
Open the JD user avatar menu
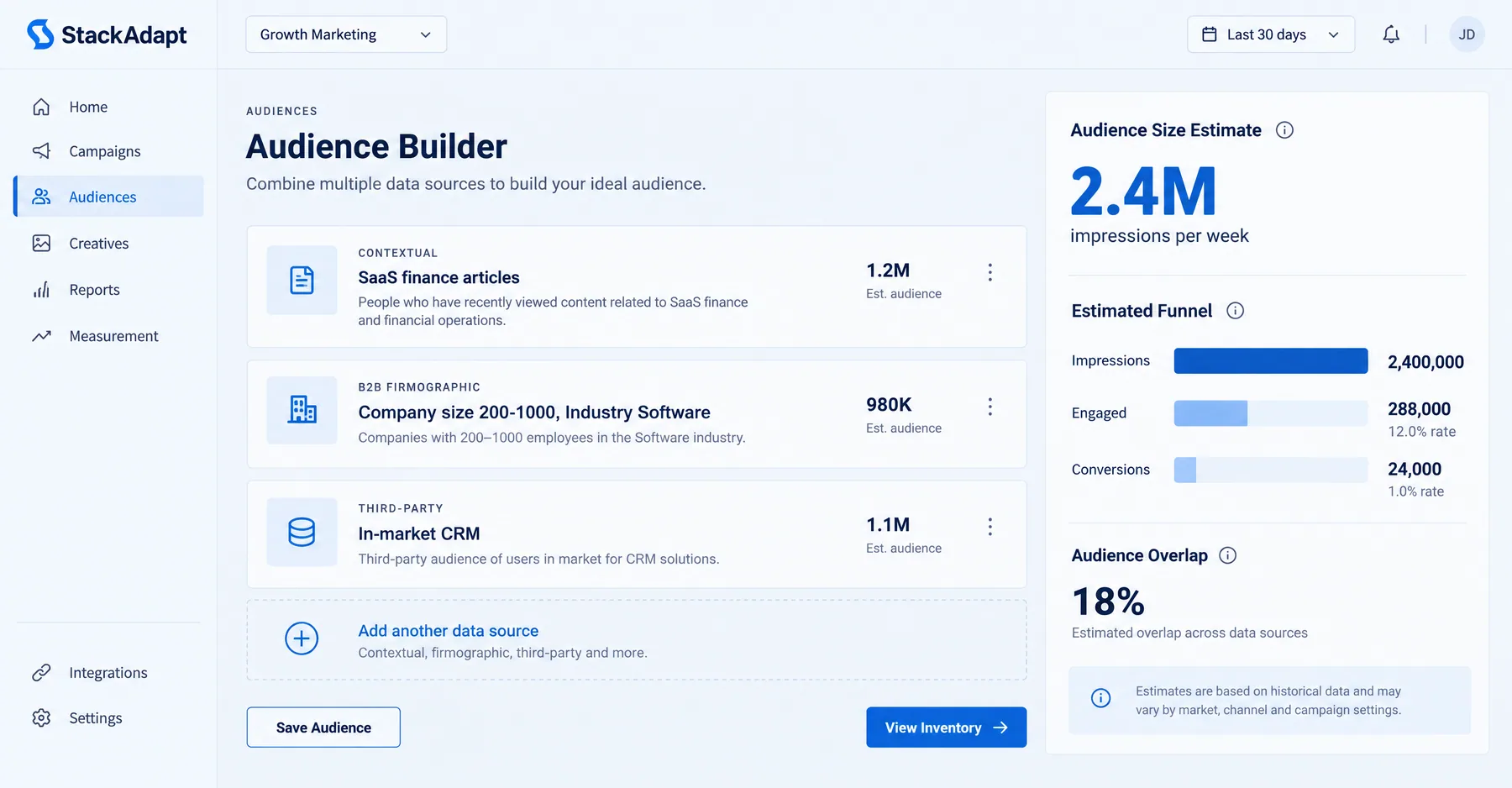1467,34
